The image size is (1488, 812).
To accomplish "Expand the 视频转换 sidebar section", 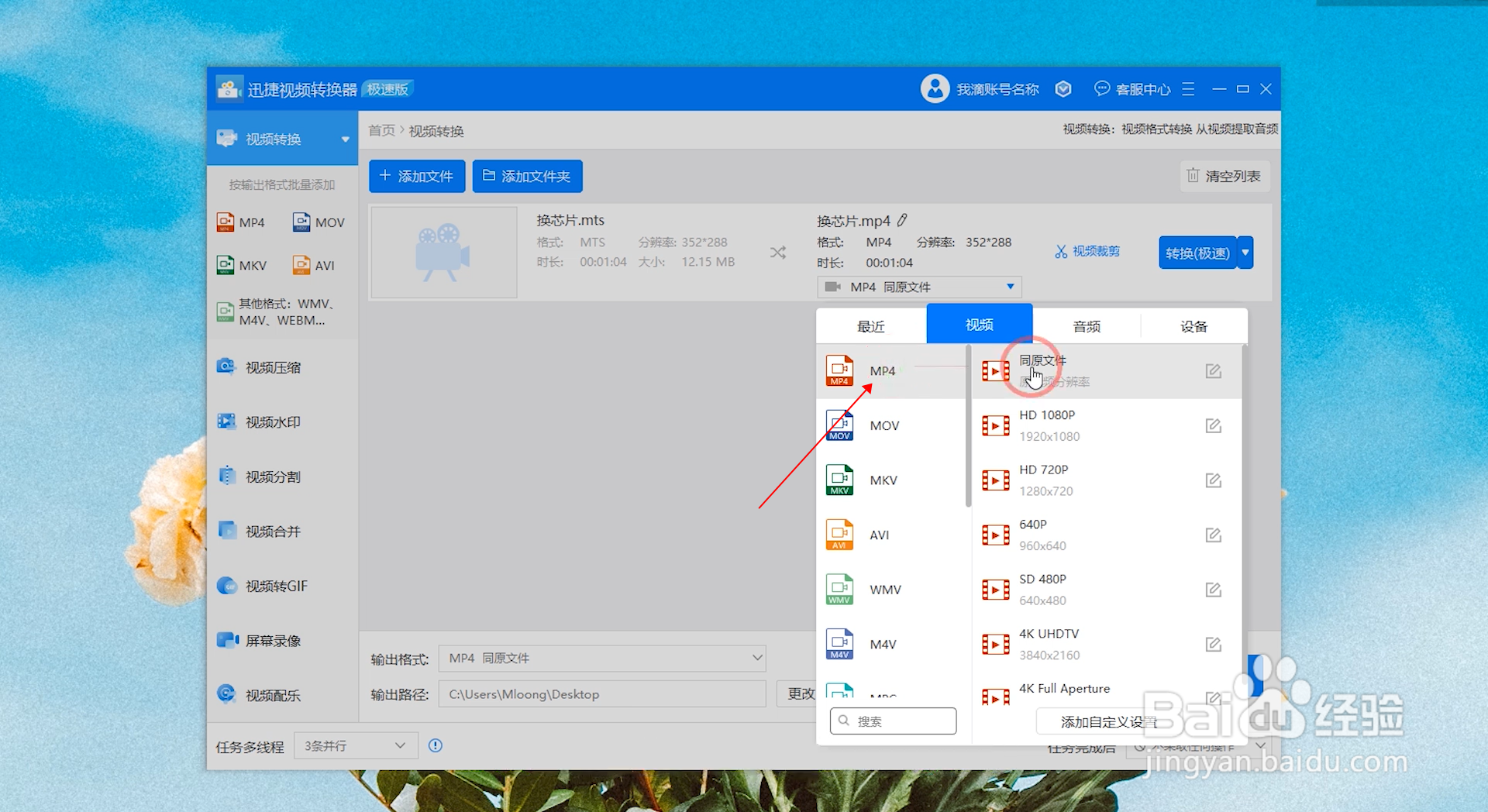I will pos(345,139).
